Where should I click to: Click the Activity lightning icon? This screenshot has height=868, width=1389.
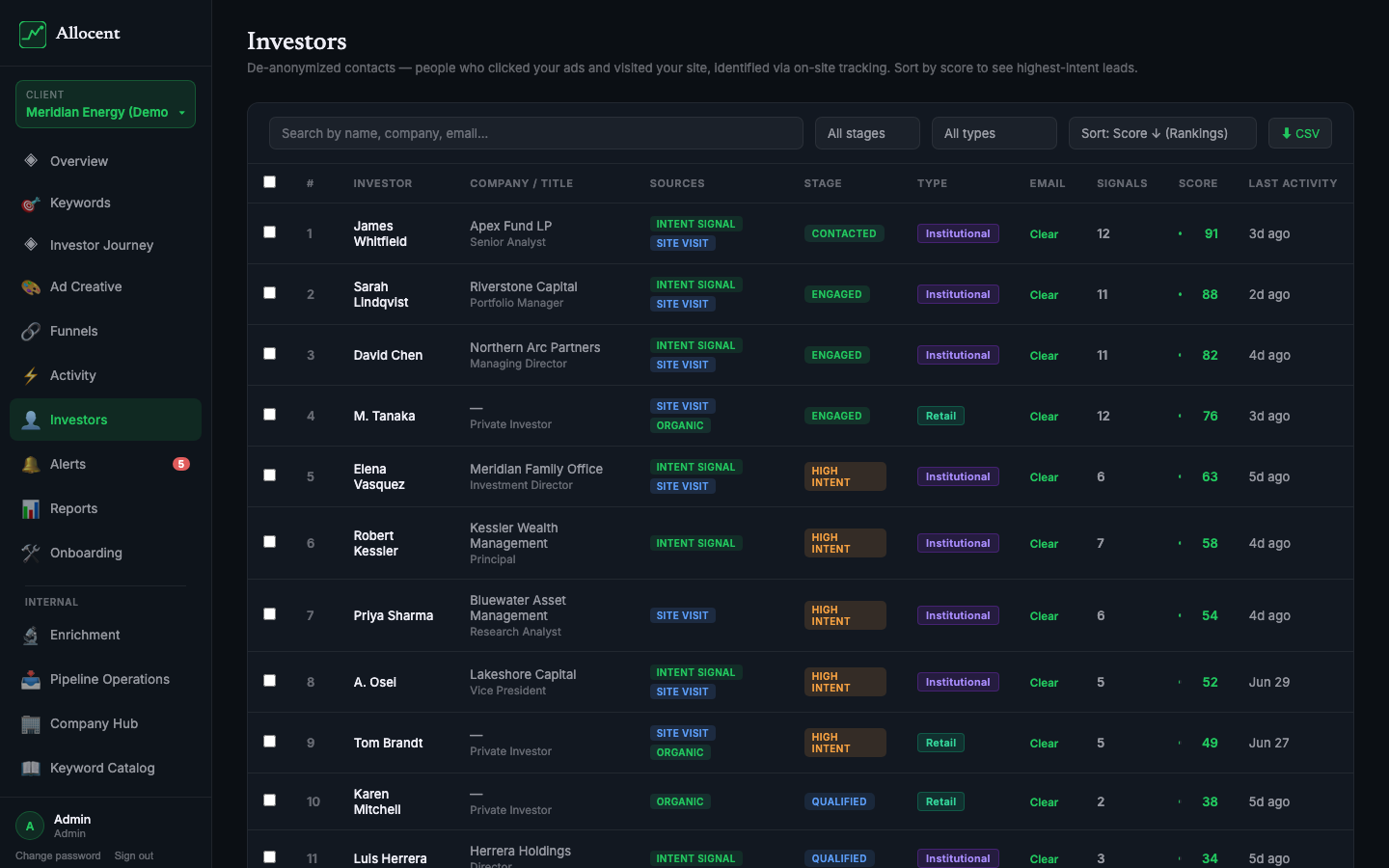pos(31,376)
